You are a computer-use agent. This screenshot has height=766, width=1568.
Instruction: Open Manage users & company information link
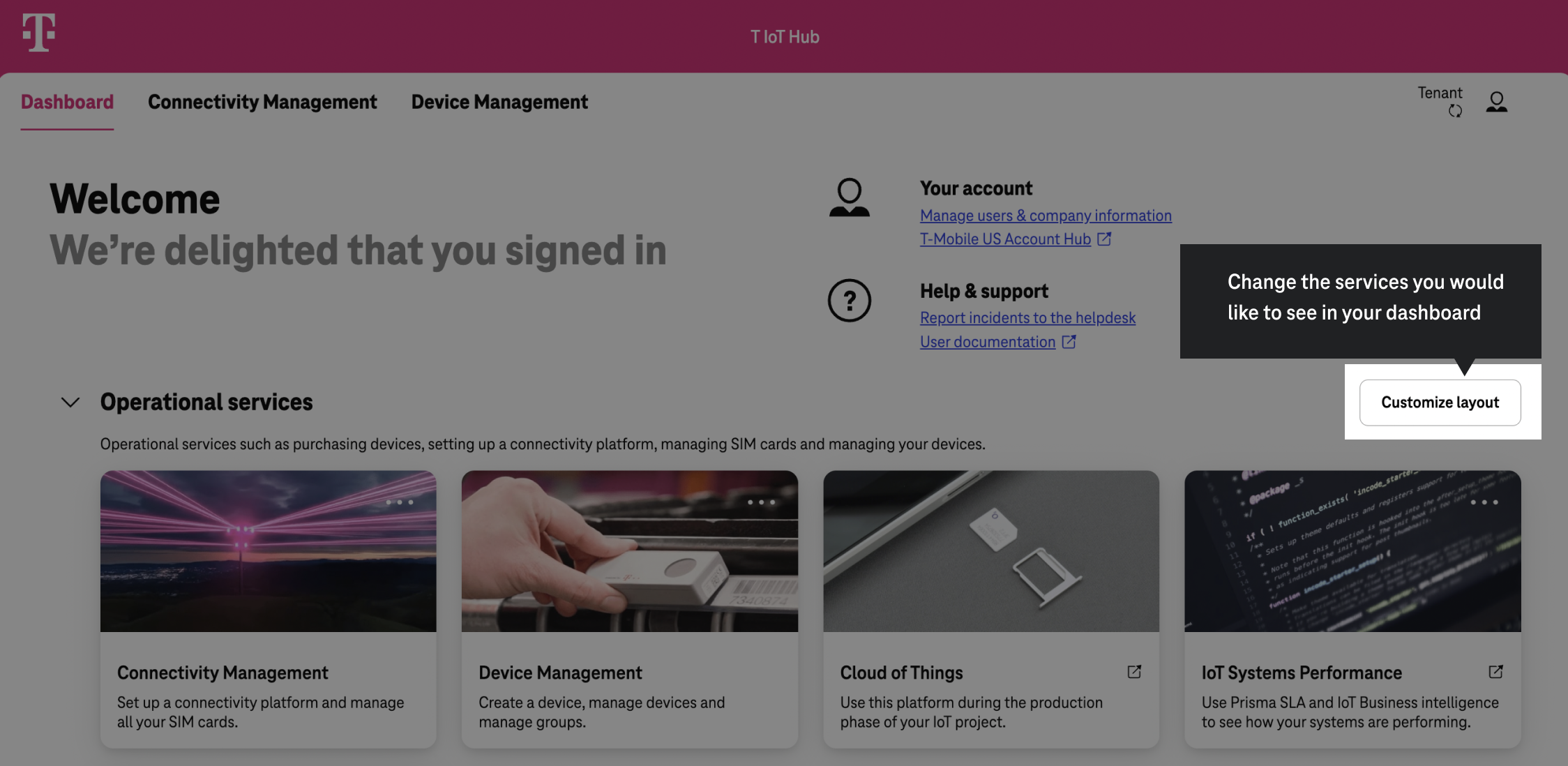(x=1046, y=216)
